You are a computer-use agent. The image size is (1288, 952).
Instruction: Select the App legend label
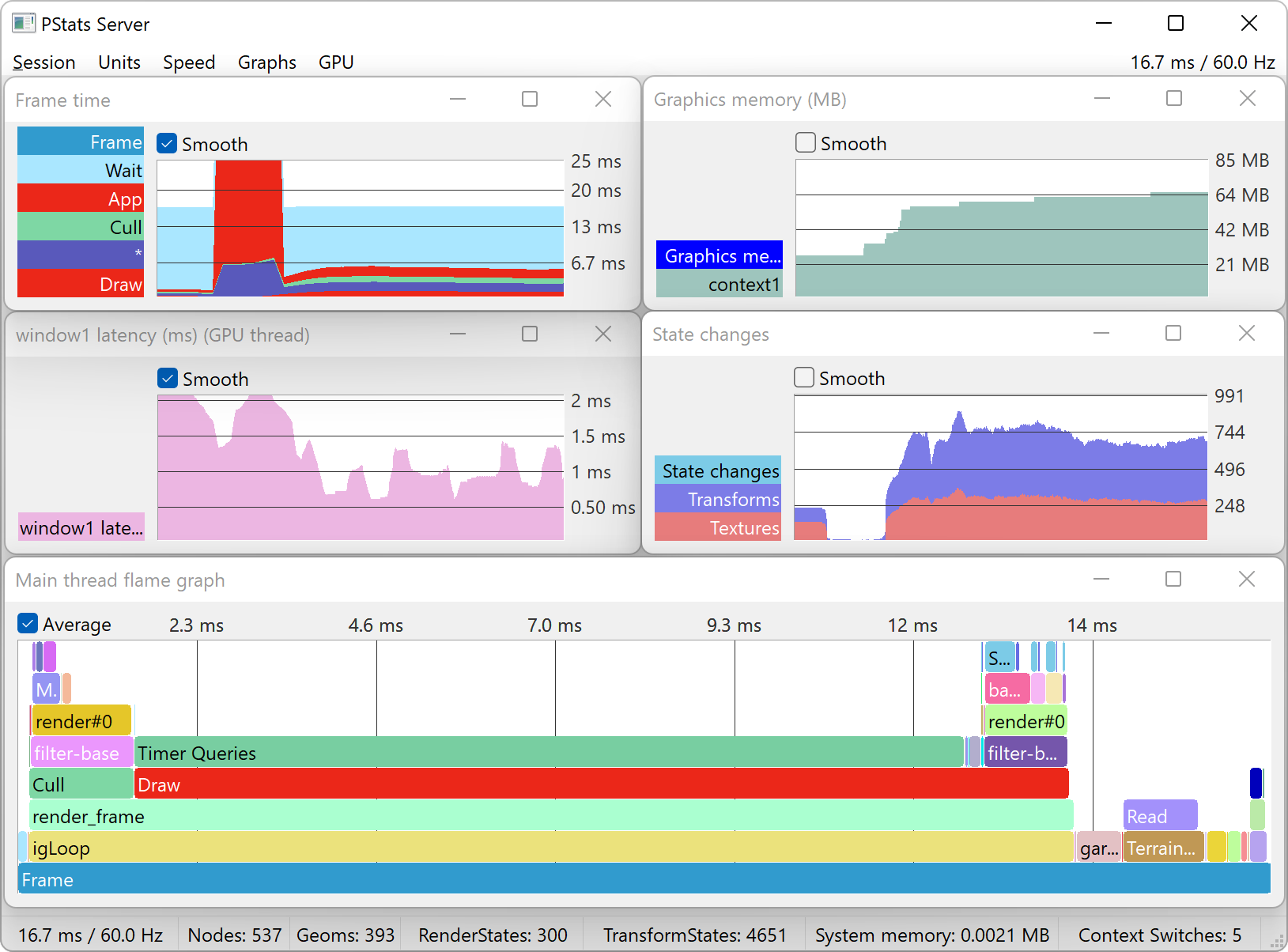[81, 198]
